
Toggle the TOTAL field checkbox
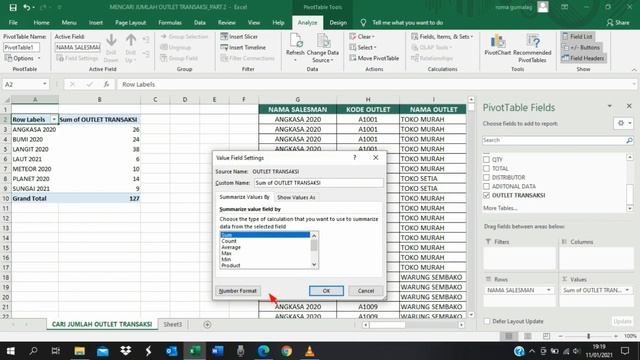tap(486, 168)
